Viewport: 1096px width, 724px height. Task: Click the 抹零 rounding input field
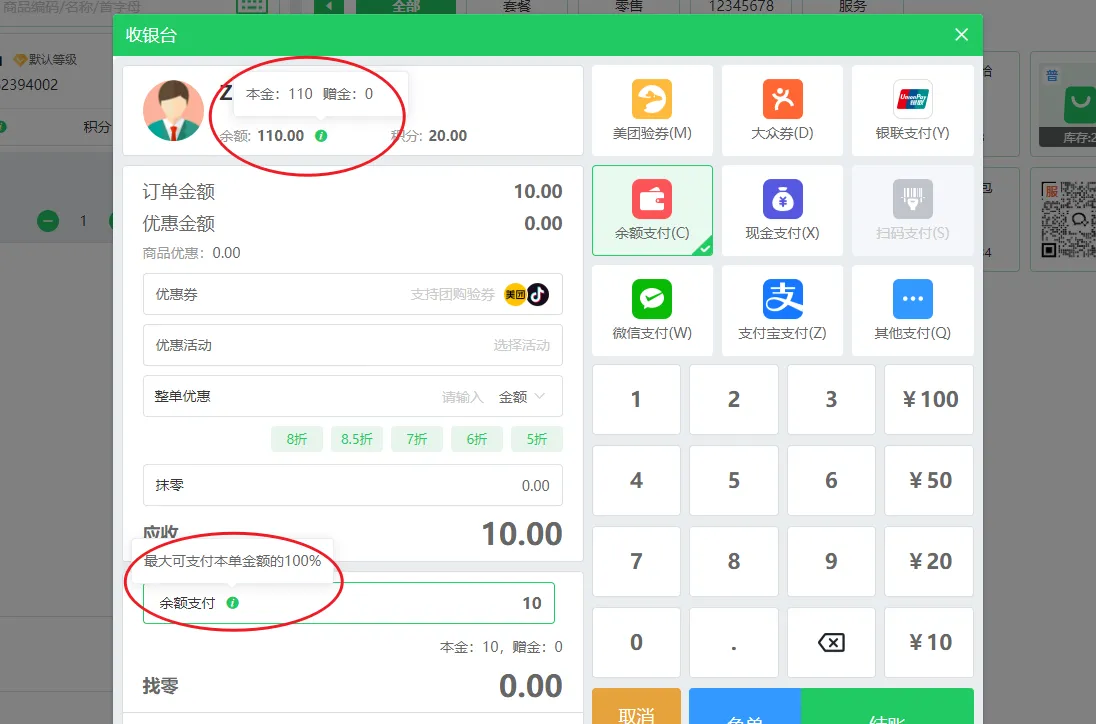click(x=352, y=485)
